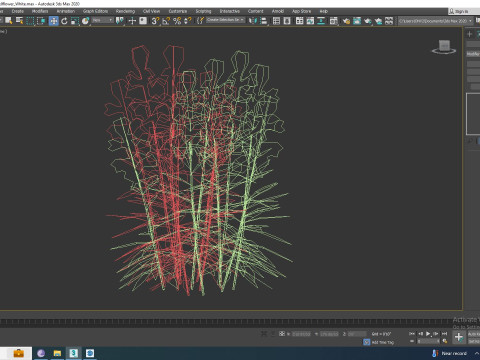The width and height of the screenshot is (480, 360).
Task: Open the Animation menu
Action: 66,11
